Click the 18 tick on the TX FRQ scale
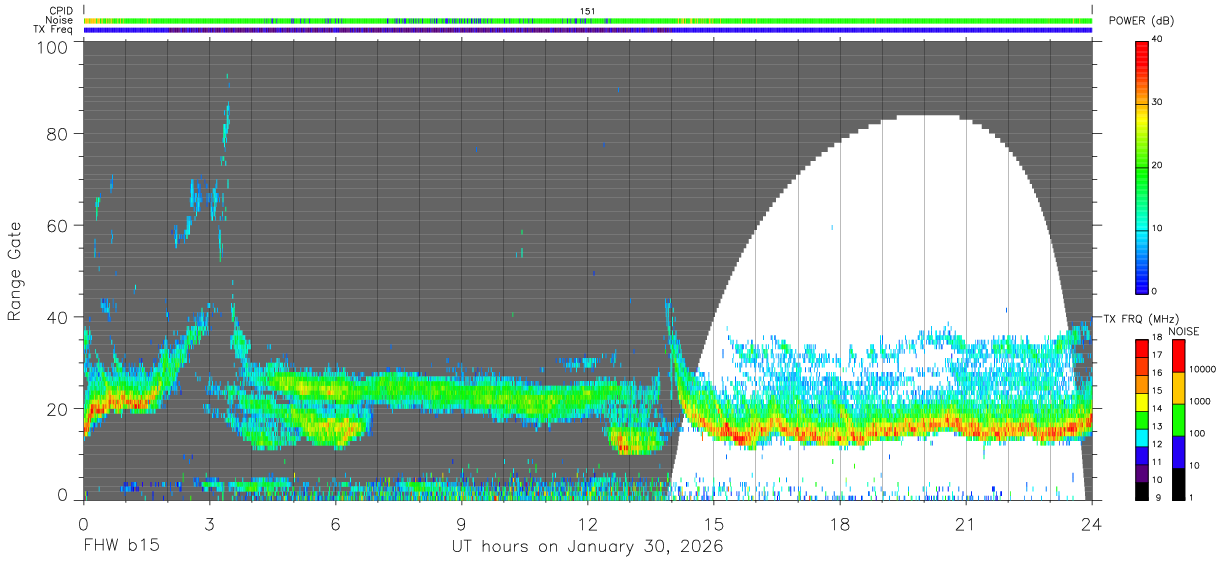 click(x=1158, y=339)
